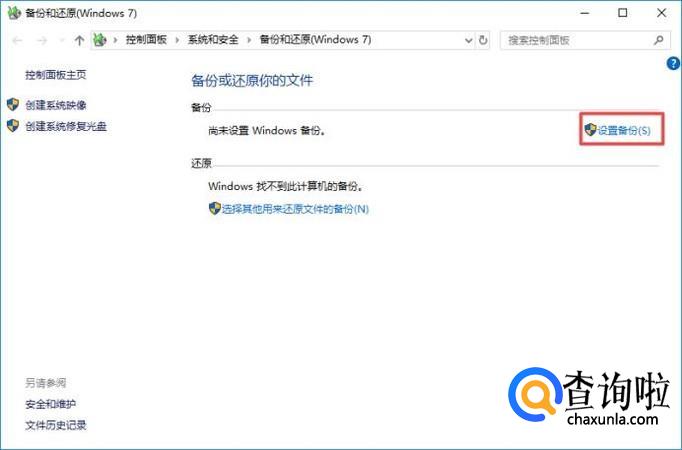Click shield icon beside 创建系统修复光盘
The image size is (682, 450).
[x=13, y=126]
